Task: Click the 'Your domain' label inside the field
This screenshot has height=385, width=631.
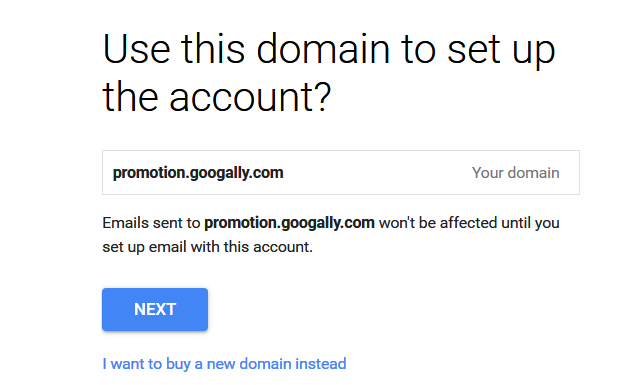Action: 516,173
